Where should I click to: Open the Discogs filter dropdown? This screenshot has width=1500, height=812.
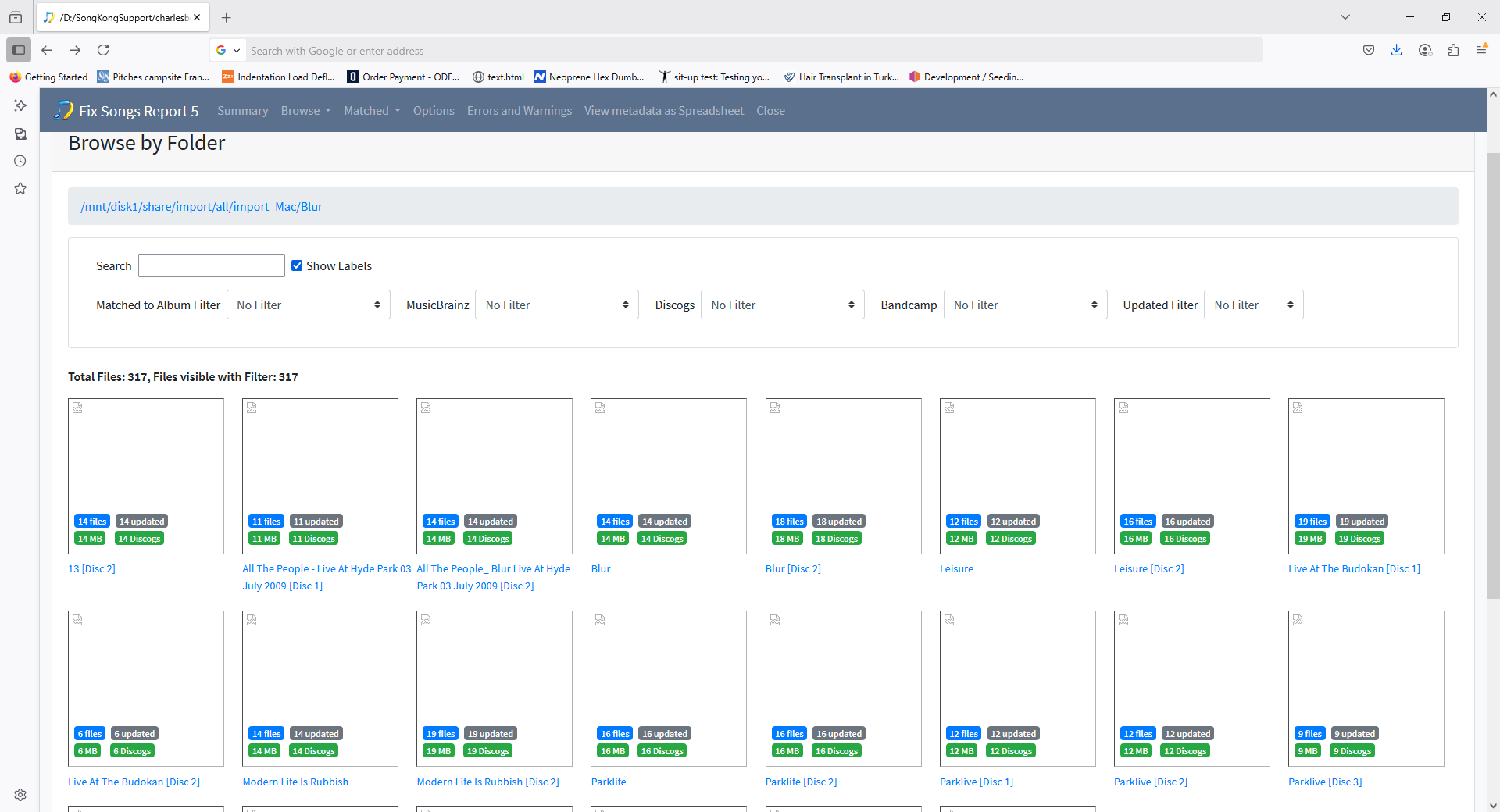783,304
